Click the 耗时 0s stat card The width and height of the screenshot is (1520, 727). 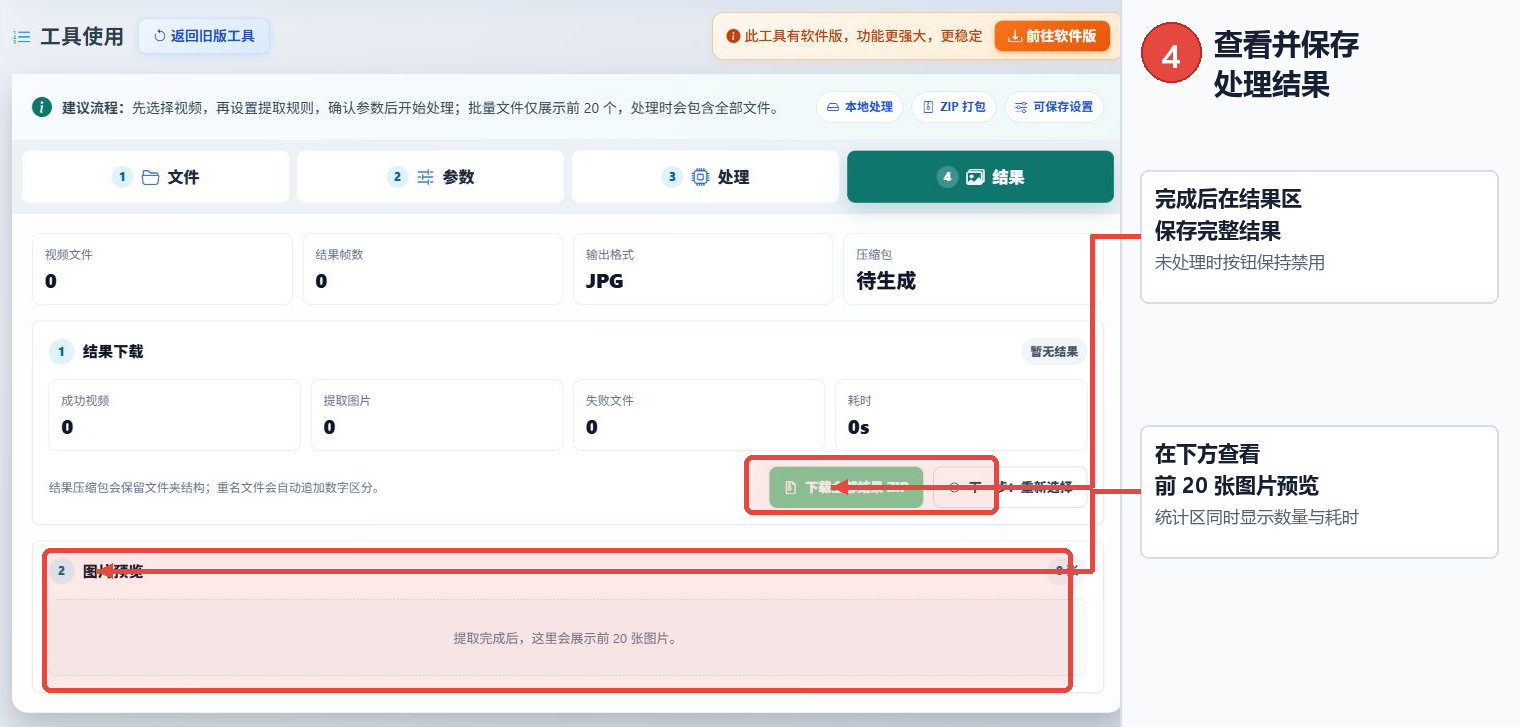tap(961, 415)
